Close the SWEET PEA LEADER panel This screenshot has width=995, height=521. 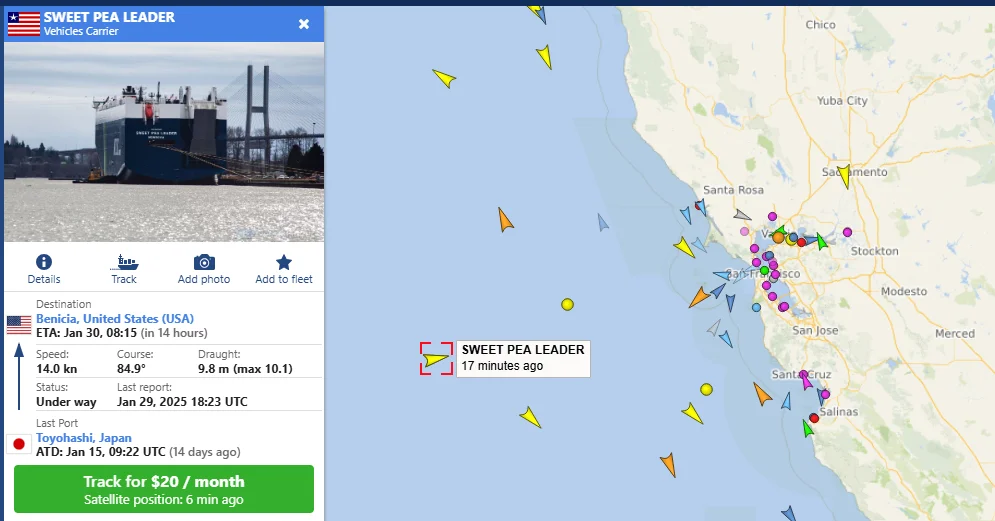pyautogui.click(x=304, y=24)
